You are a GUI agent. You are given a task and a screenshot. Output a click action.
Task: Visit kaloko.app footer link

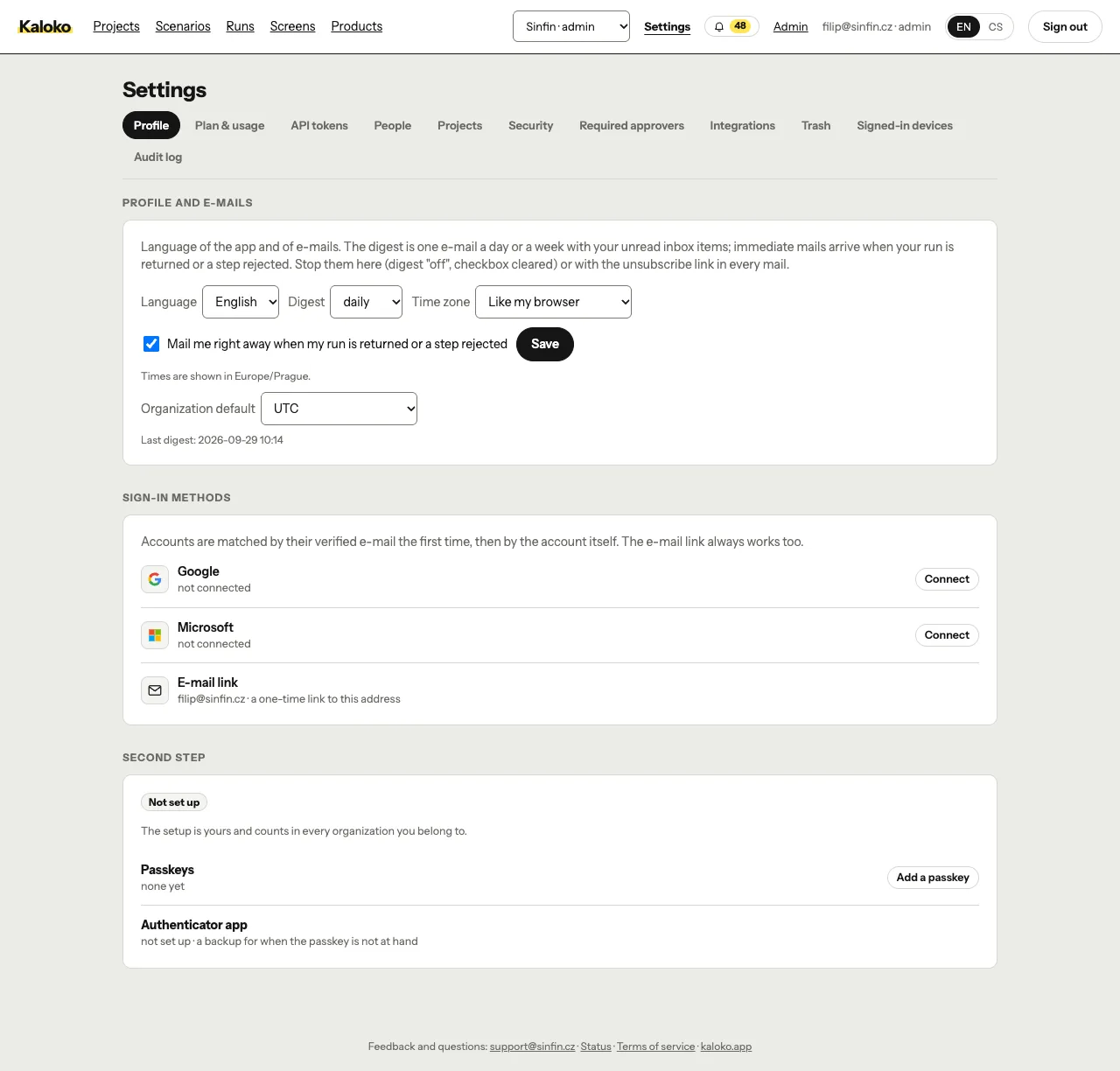[x=726, y=1046]
